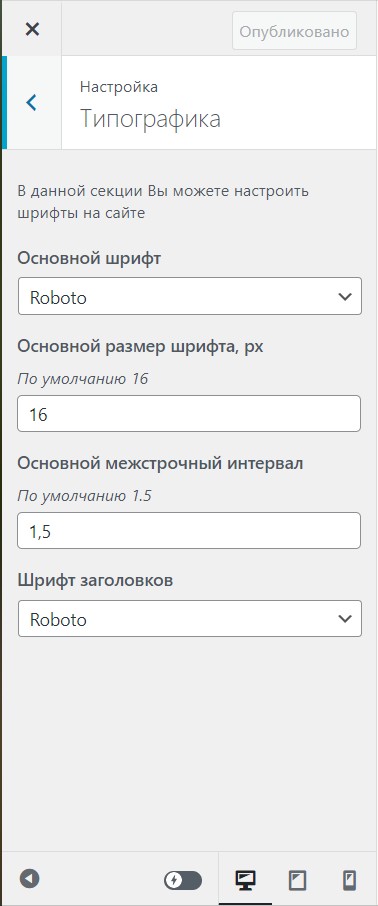The width and height of the screenshot is (378, 906).
Task: Expand the Шрифт заголовков font dropdown
Action: (x=190, y=619)
